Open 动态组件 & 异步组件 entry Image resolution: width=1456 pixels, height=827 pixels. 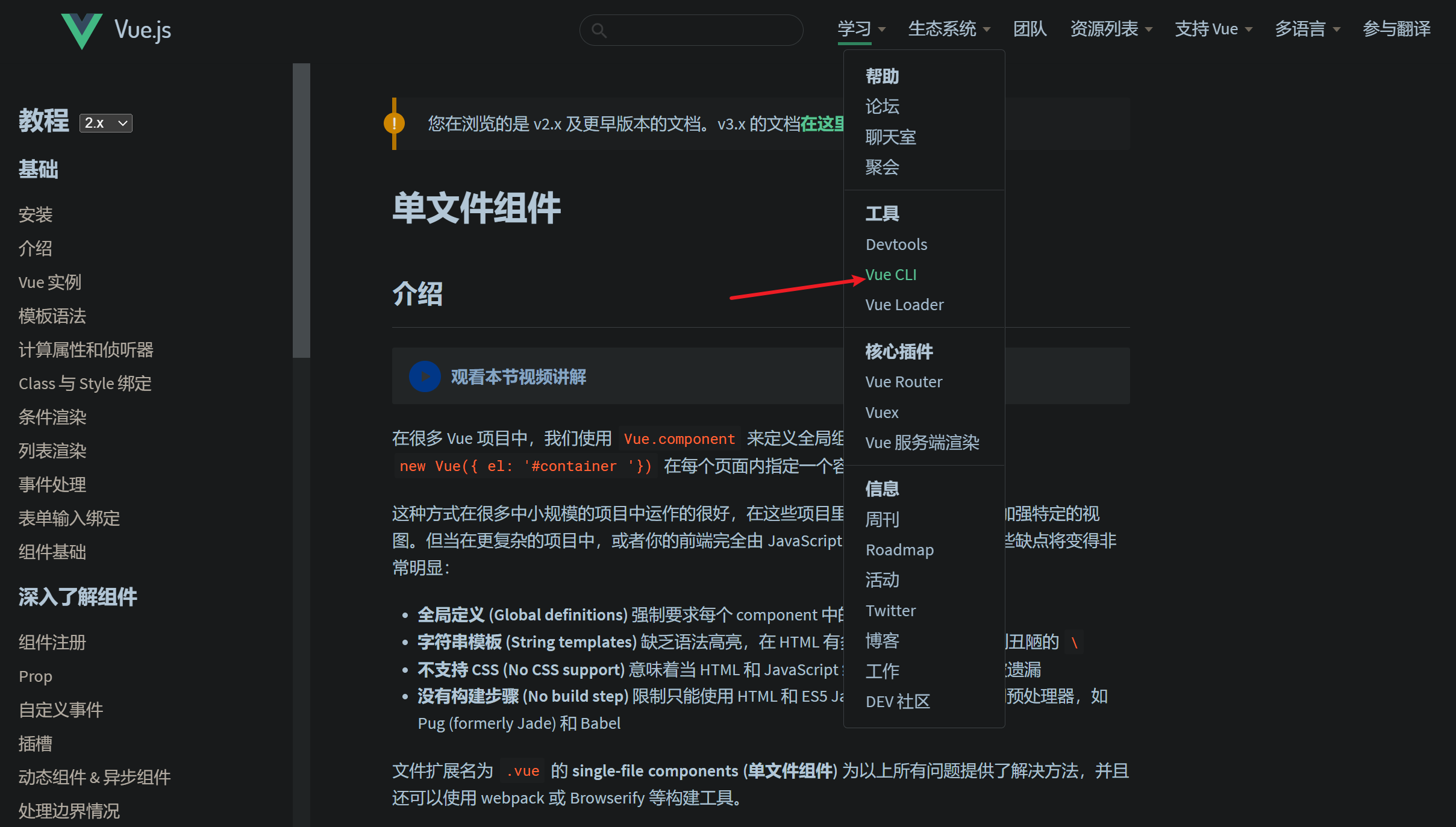(95, 777)
